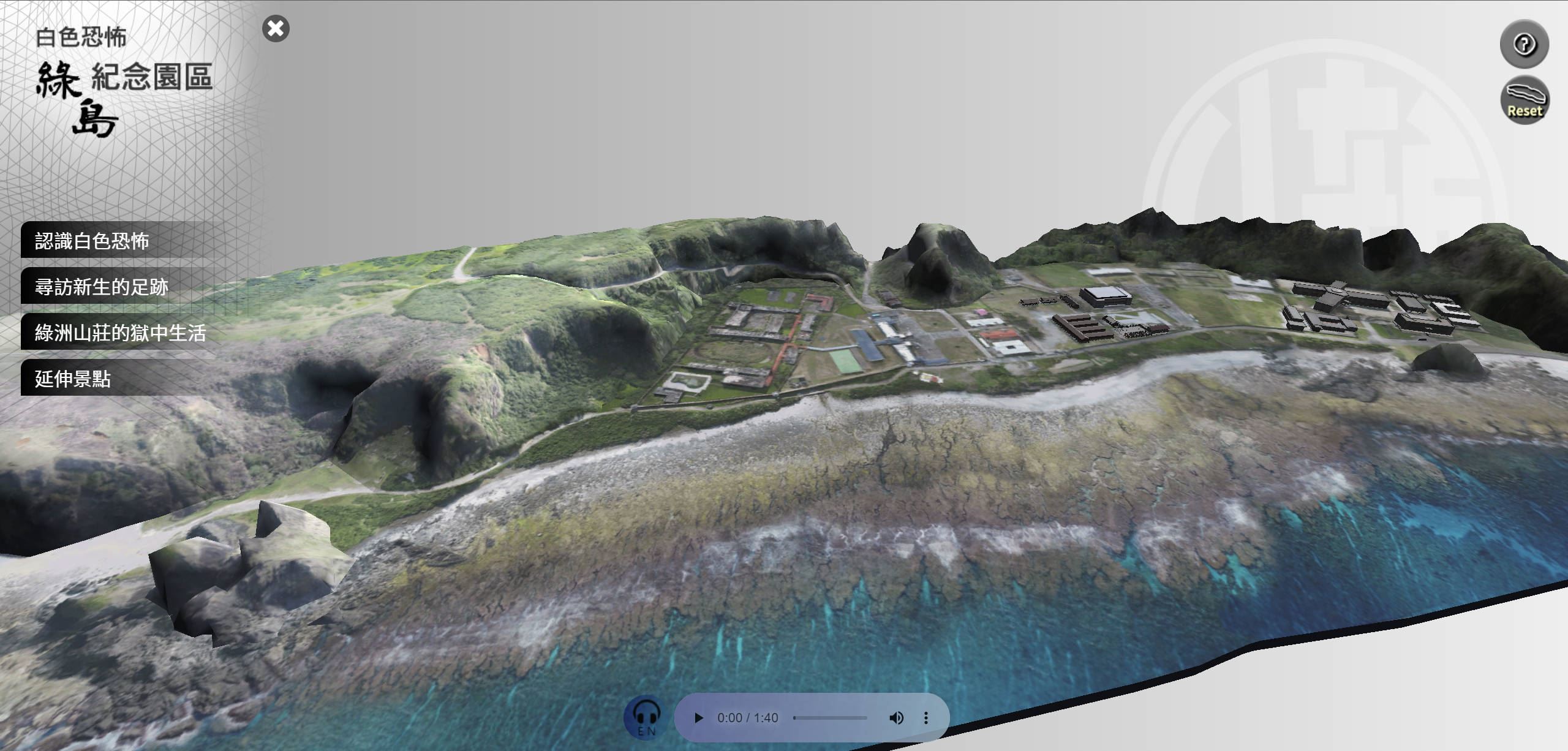Open the help question mark icon
This screenshot has height=751, width=1568.
tap(1524, 44)
